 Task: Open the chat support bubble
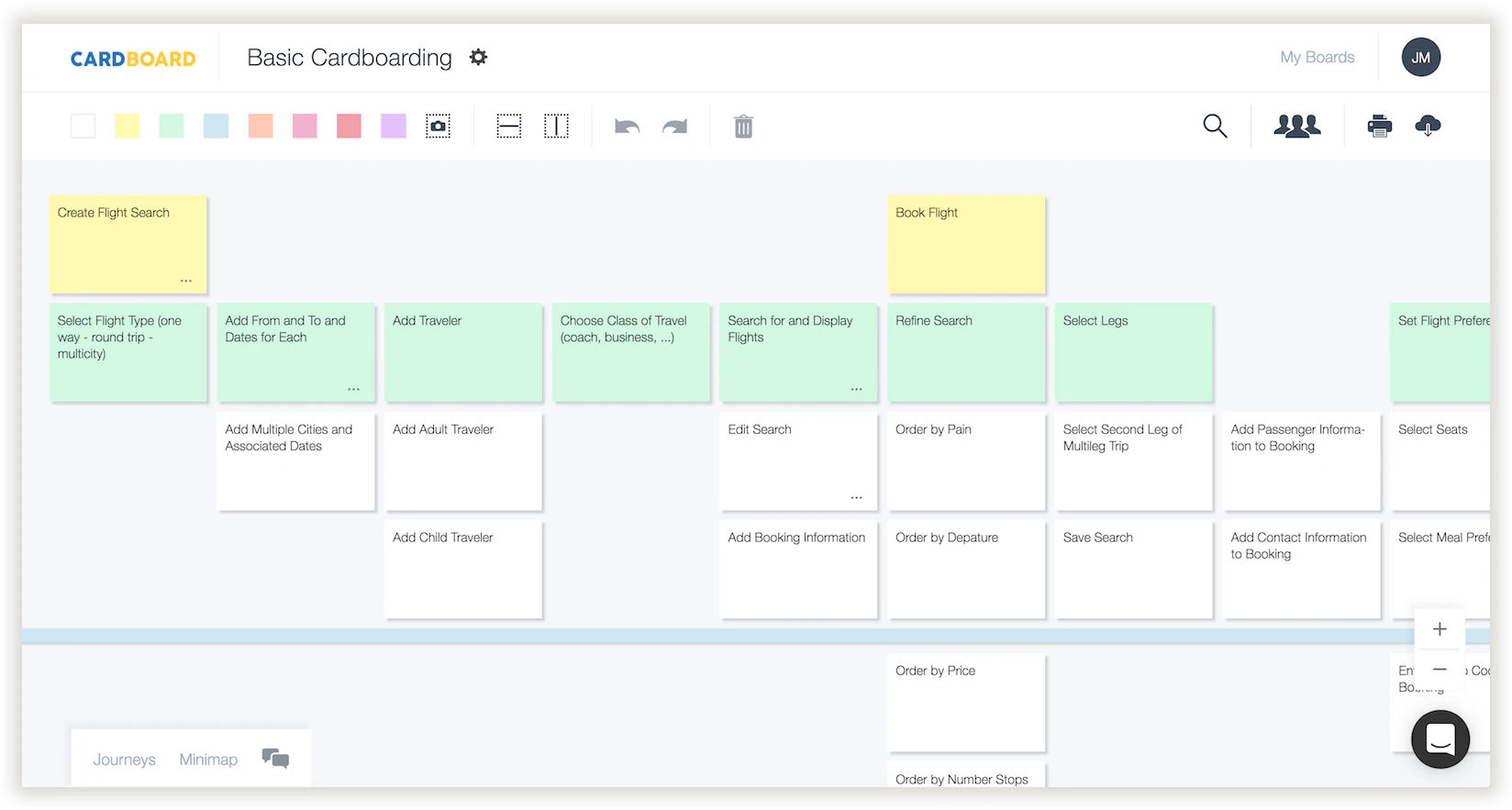[x=1440, y=739]
